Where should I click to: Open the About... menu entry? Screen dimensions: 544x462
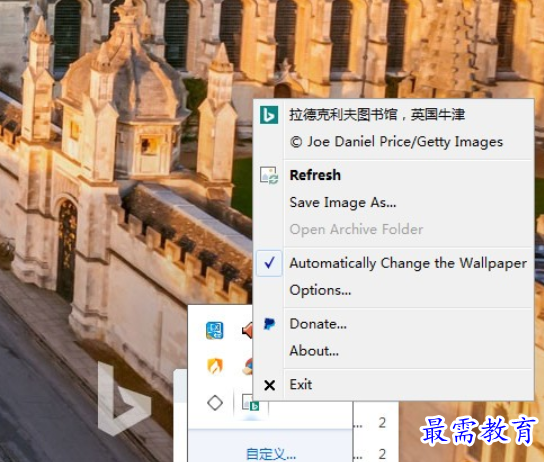314,351
